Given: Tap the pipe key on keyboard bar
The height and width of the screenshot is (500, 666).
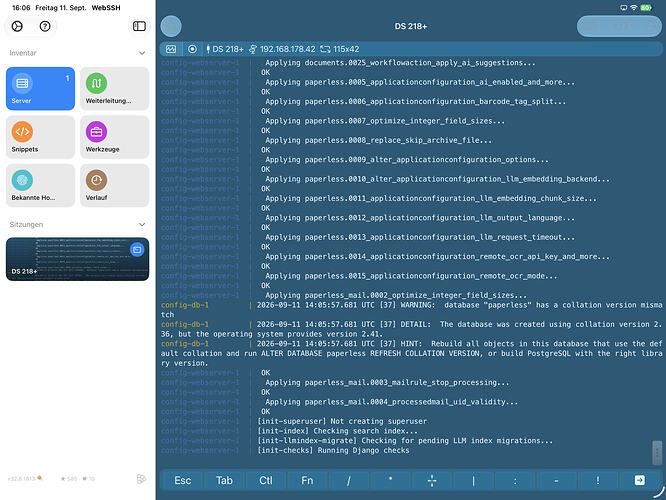Looking at the screenshot, I should click(x=473, y=480).
